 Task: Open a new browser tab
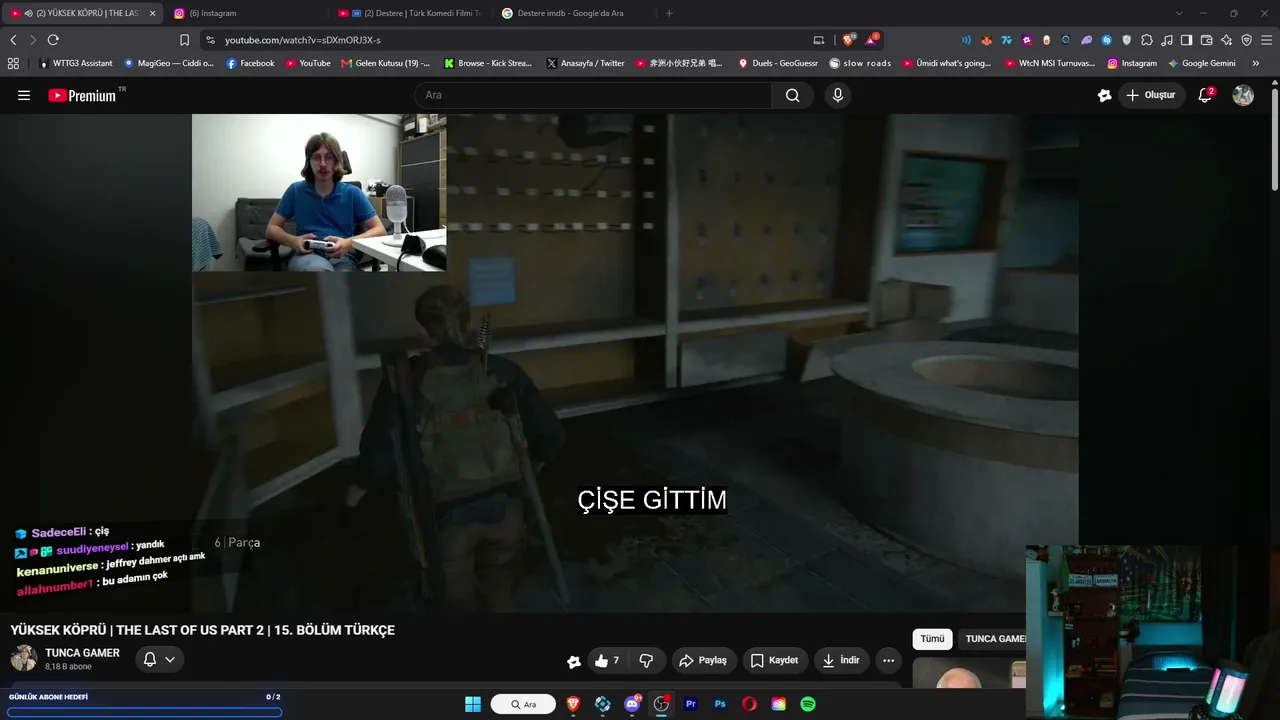[669, 13]
